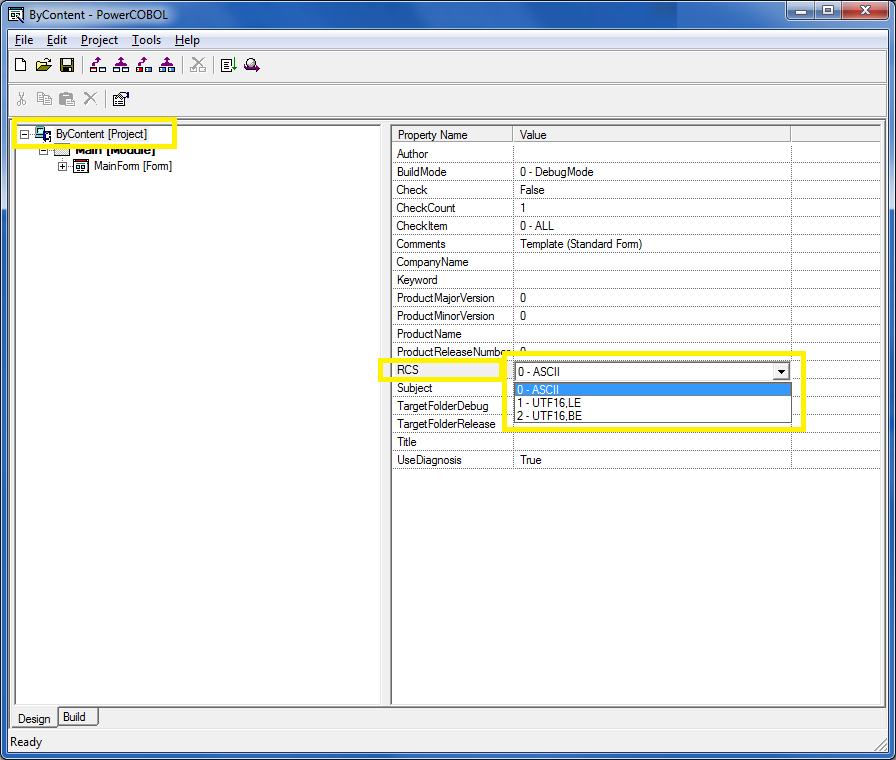
Task: Click the Execute icon with green down arrow
Action: click(229, 65)
